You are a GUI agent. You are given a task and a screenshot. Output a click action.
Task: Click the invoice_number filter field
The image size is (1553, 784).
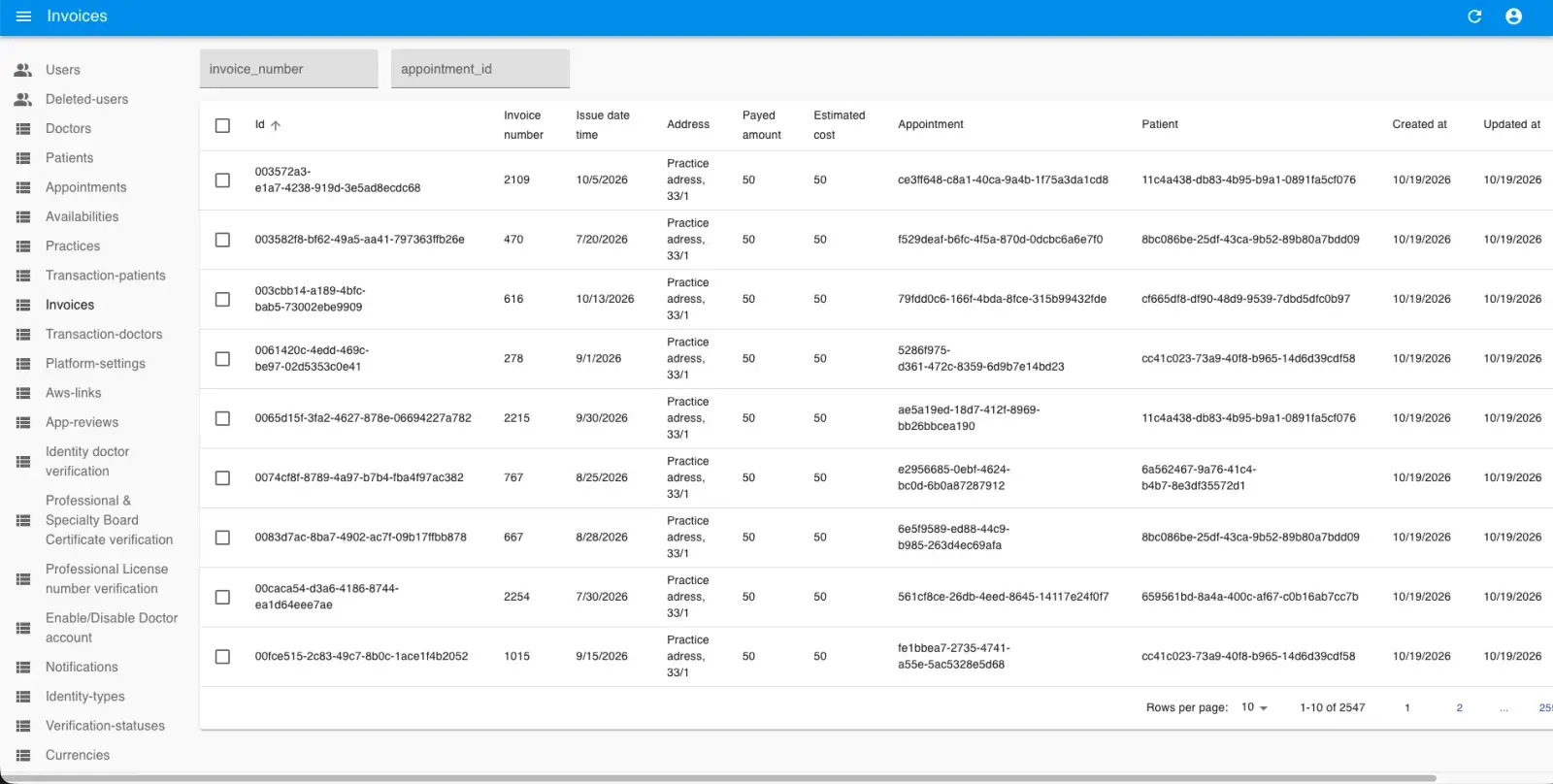click(289, 69)
